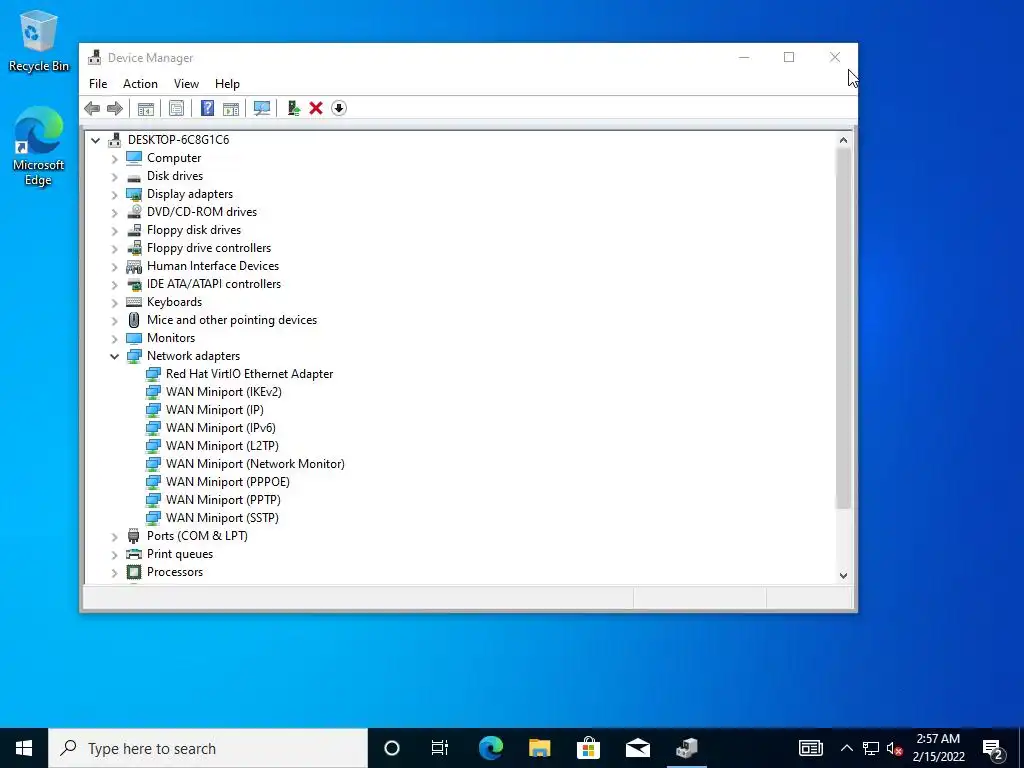Expand the Computer category
Image resolution: width=1024 pixels, height=768 pixels.
click(x=114, y=158)
